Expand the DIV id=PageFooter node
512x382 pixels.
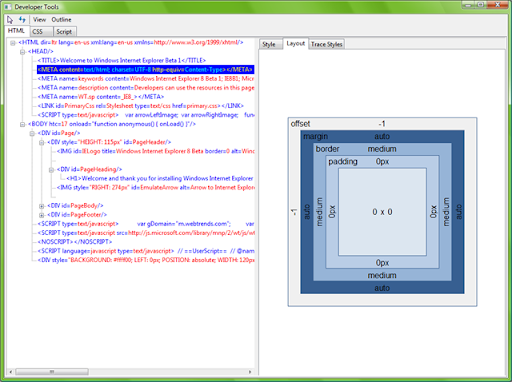coord(42,215)
